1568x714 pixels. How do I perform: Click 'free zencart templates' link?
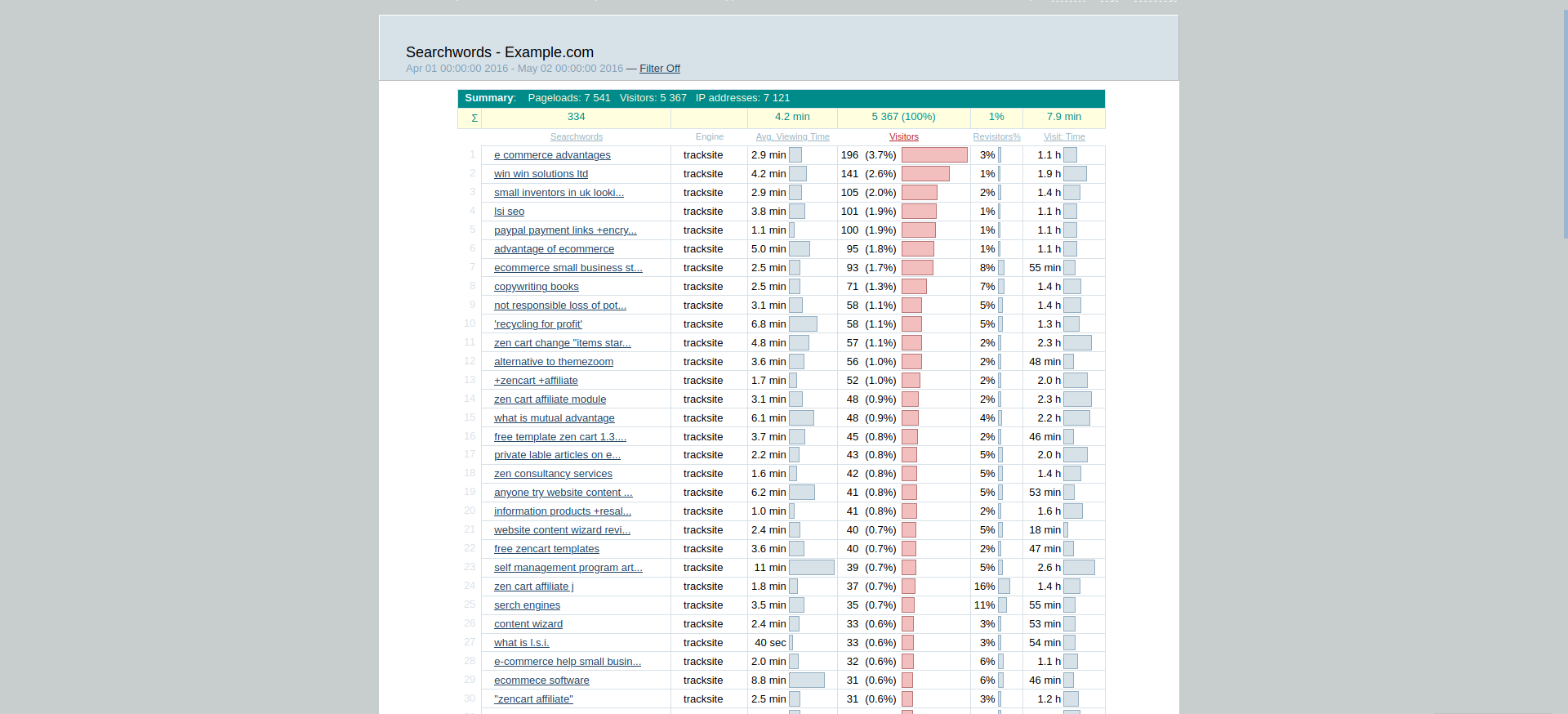[546, 549]
